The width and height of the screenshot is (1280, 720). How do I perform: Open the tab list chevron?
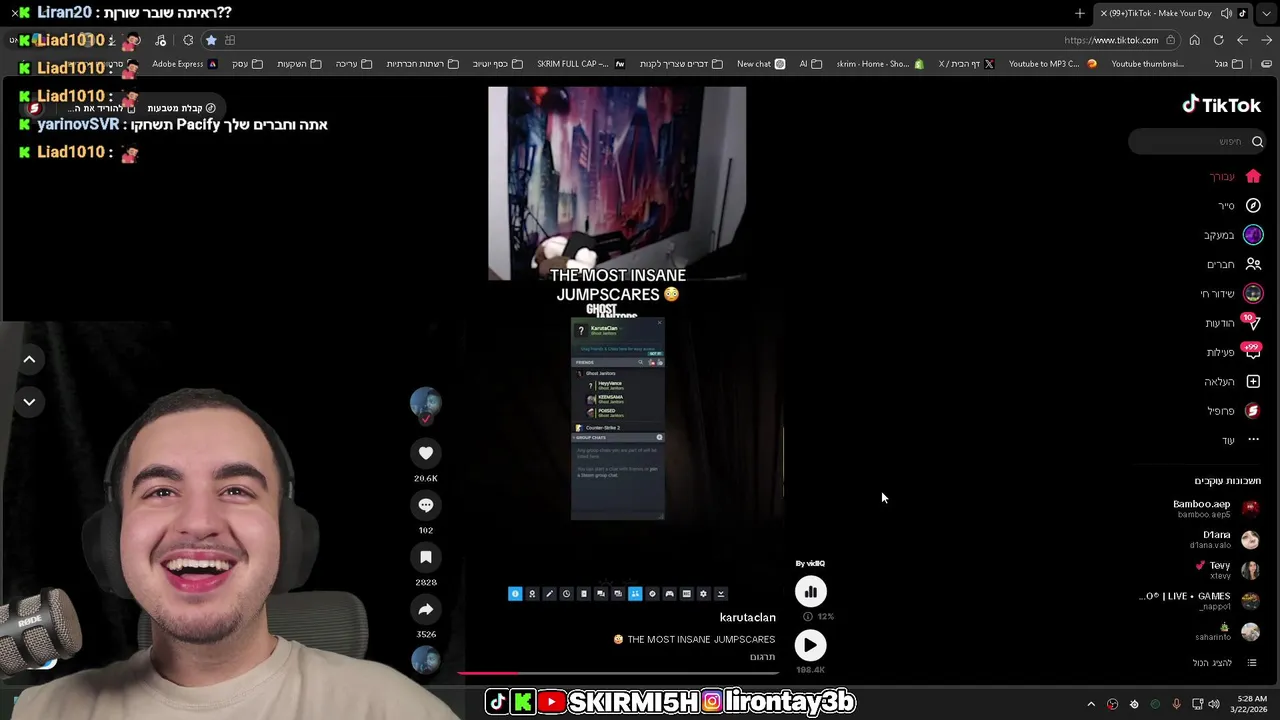1266,13
